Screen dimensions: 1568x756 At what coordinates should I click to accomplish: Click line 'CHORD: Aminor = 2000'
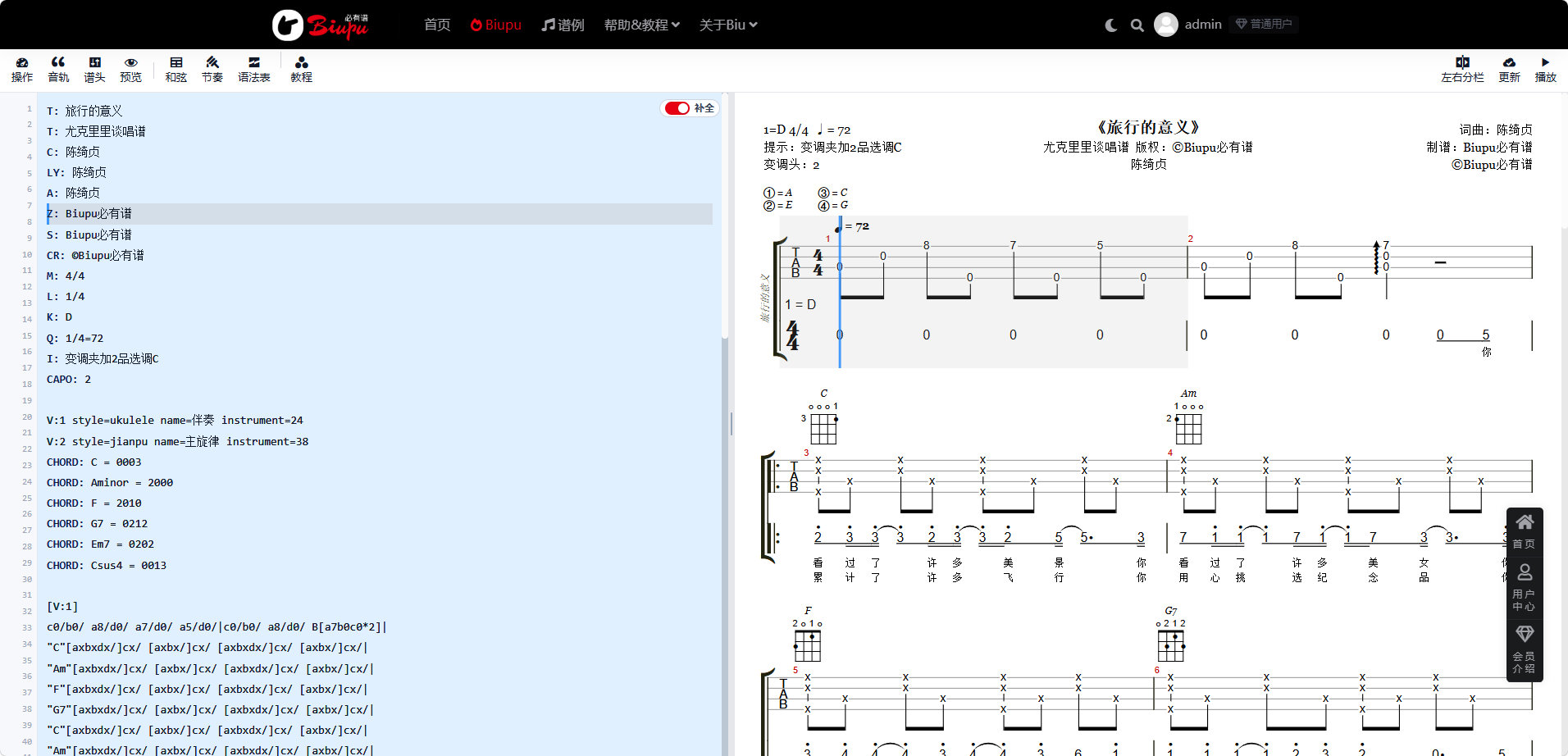click(x=110, y=483)
